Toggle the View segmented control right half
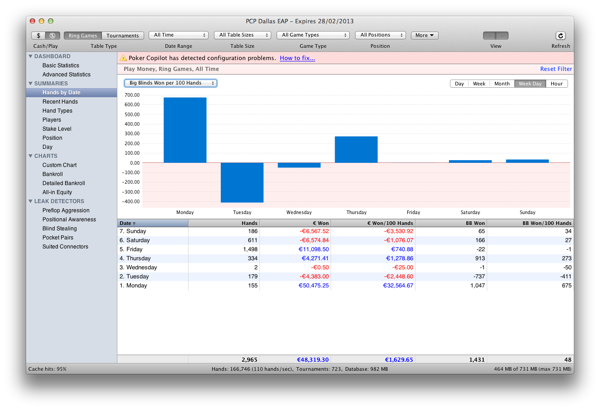The image size is (600, 410). 502,36
